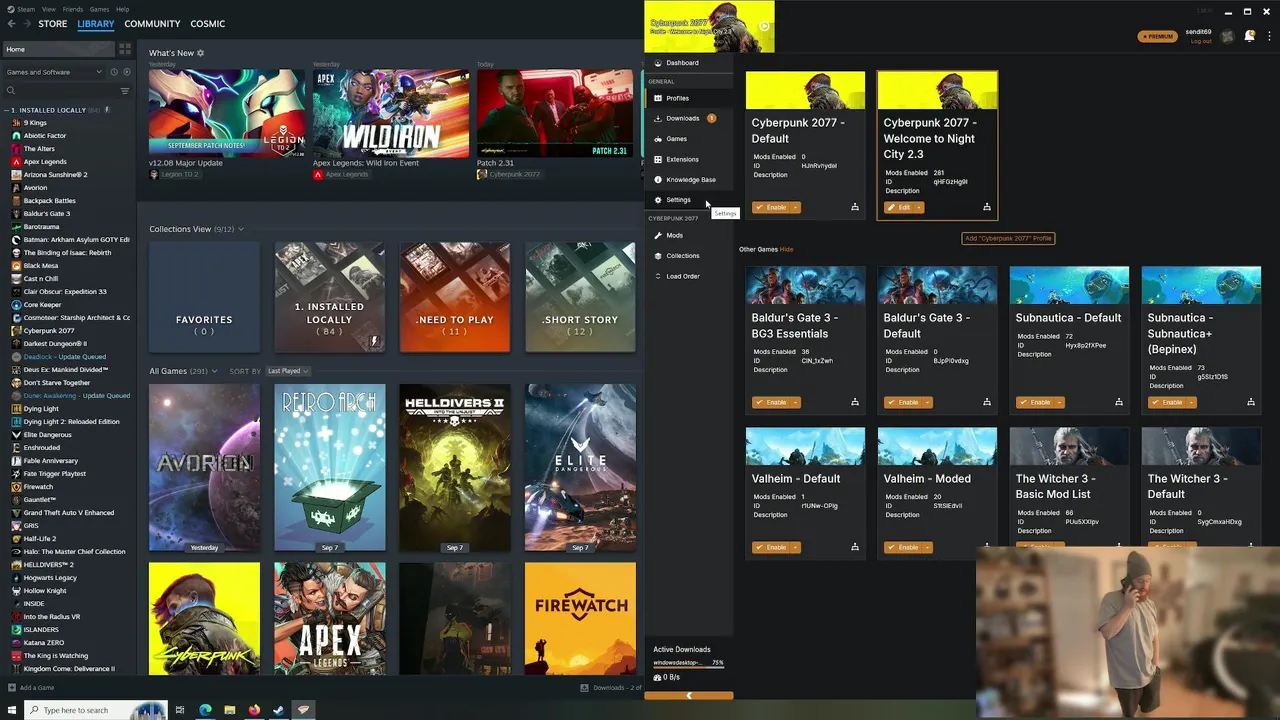1280x720 pixels.
Task: Open Last Played sort dropdown
Action: coord(288,371)
